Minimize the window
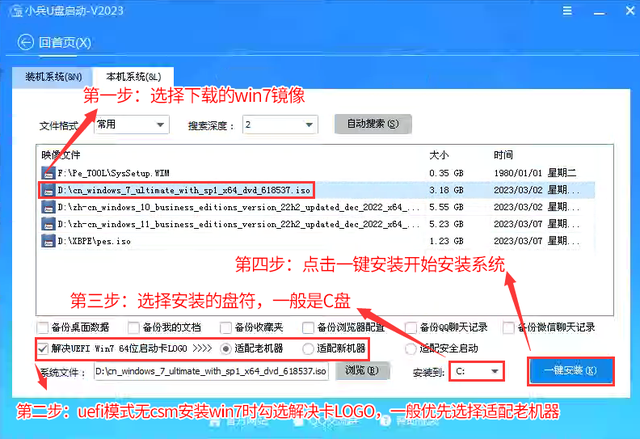 600,11
